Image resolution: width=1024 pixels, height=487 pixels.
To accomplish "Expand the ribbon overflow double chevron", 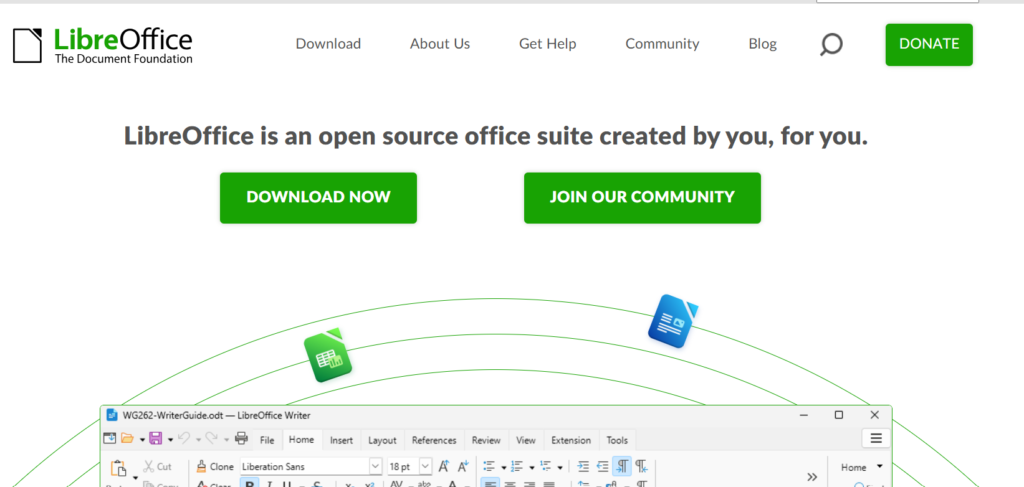I will pos(812,477).
